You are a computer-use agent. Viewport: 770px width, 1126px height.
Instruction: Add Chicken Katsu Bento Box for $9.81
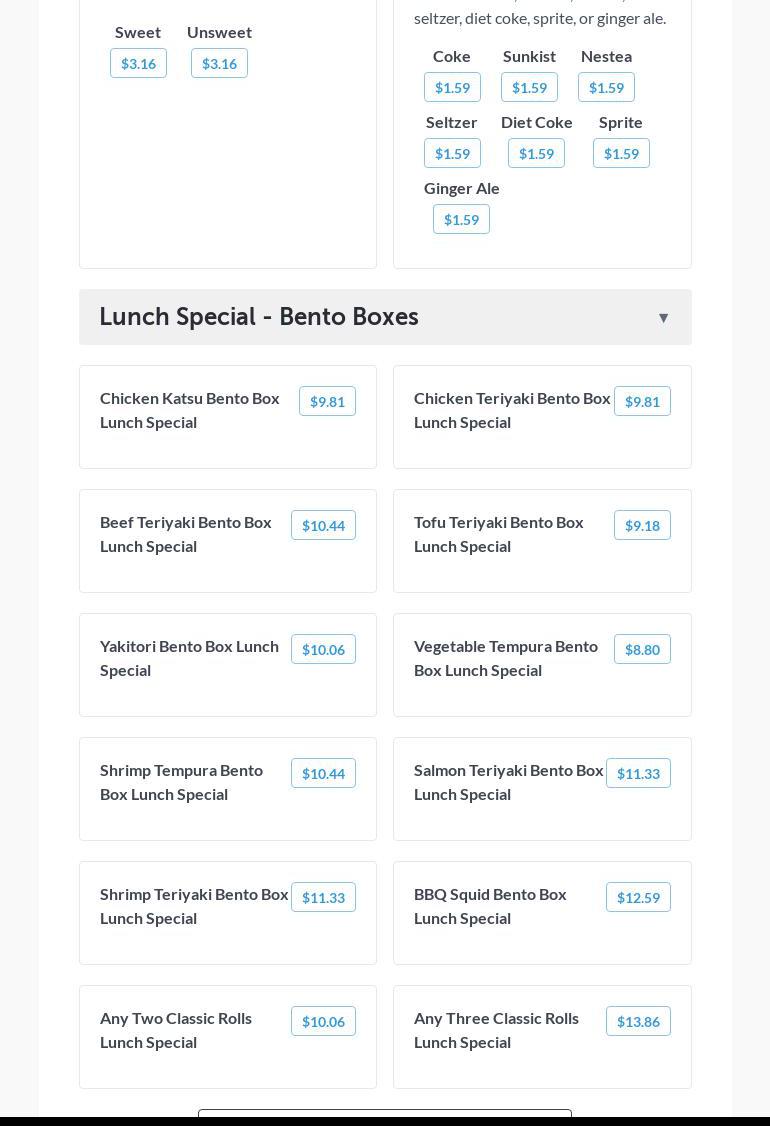(x=327, y=401)
